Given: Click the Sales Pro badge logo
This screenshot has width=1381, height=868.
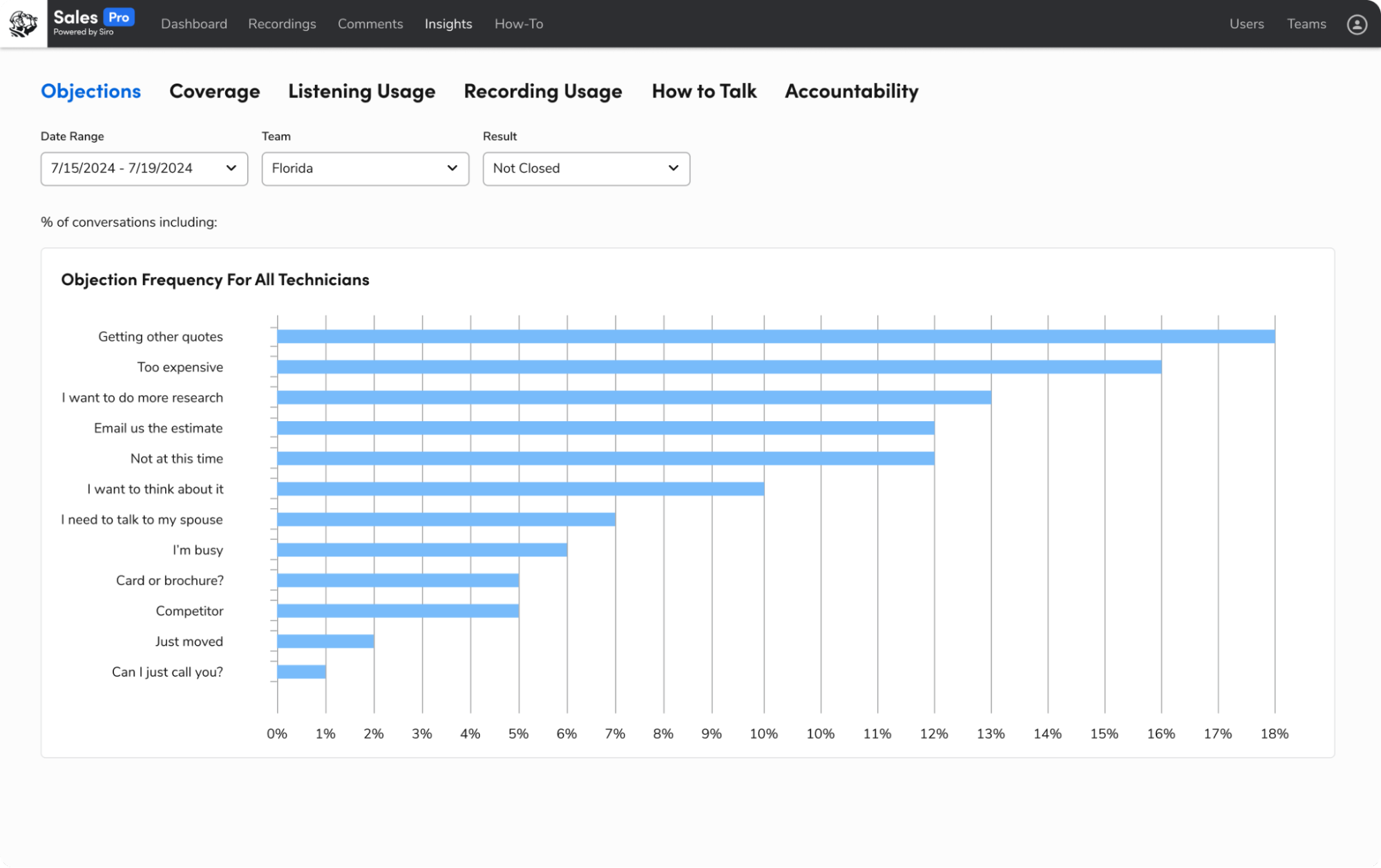Looking at the screenshot, I should click(x=93, y=22).
